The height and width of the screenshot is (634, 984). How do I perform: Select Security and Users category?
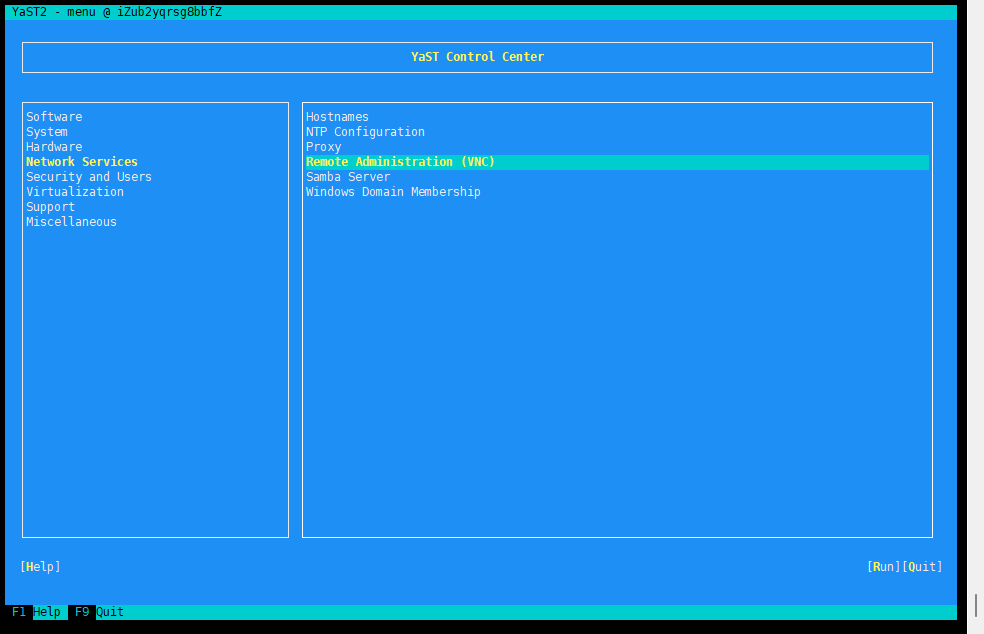[88, 177]
